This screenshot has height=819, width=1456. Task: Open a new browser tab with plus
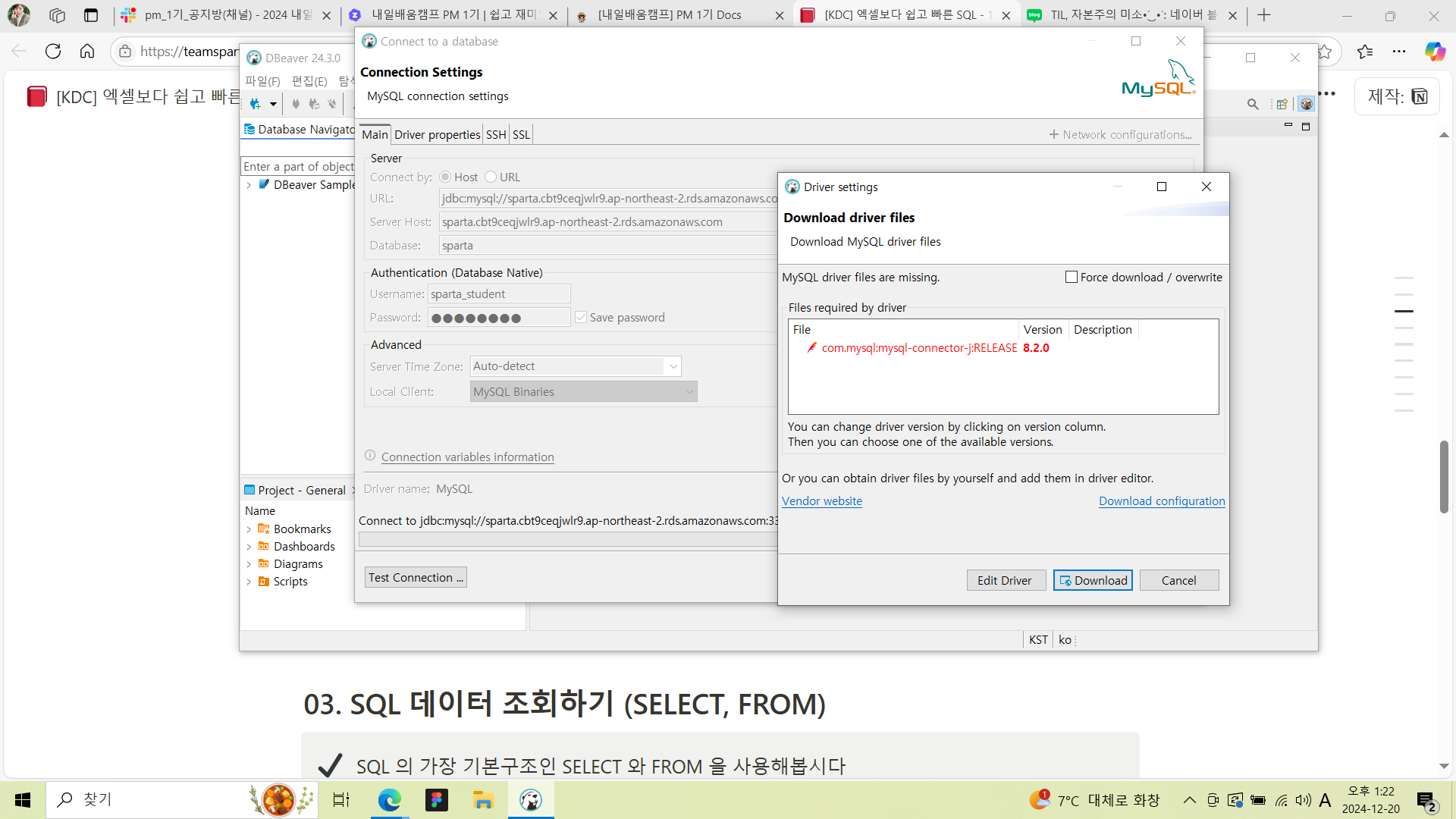pos(1264,15)
